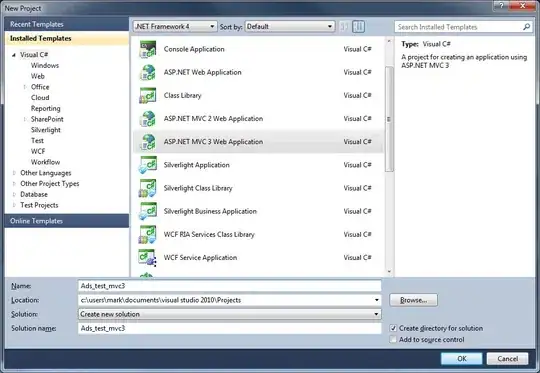Click the OK button
The width and height of the screenshot is (540, 373).
[461, 359]
